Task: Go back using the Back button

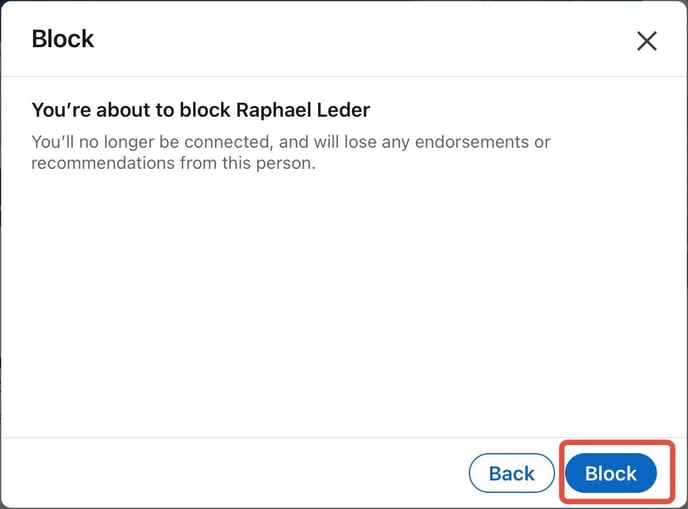Action: [x=511, y=473]
